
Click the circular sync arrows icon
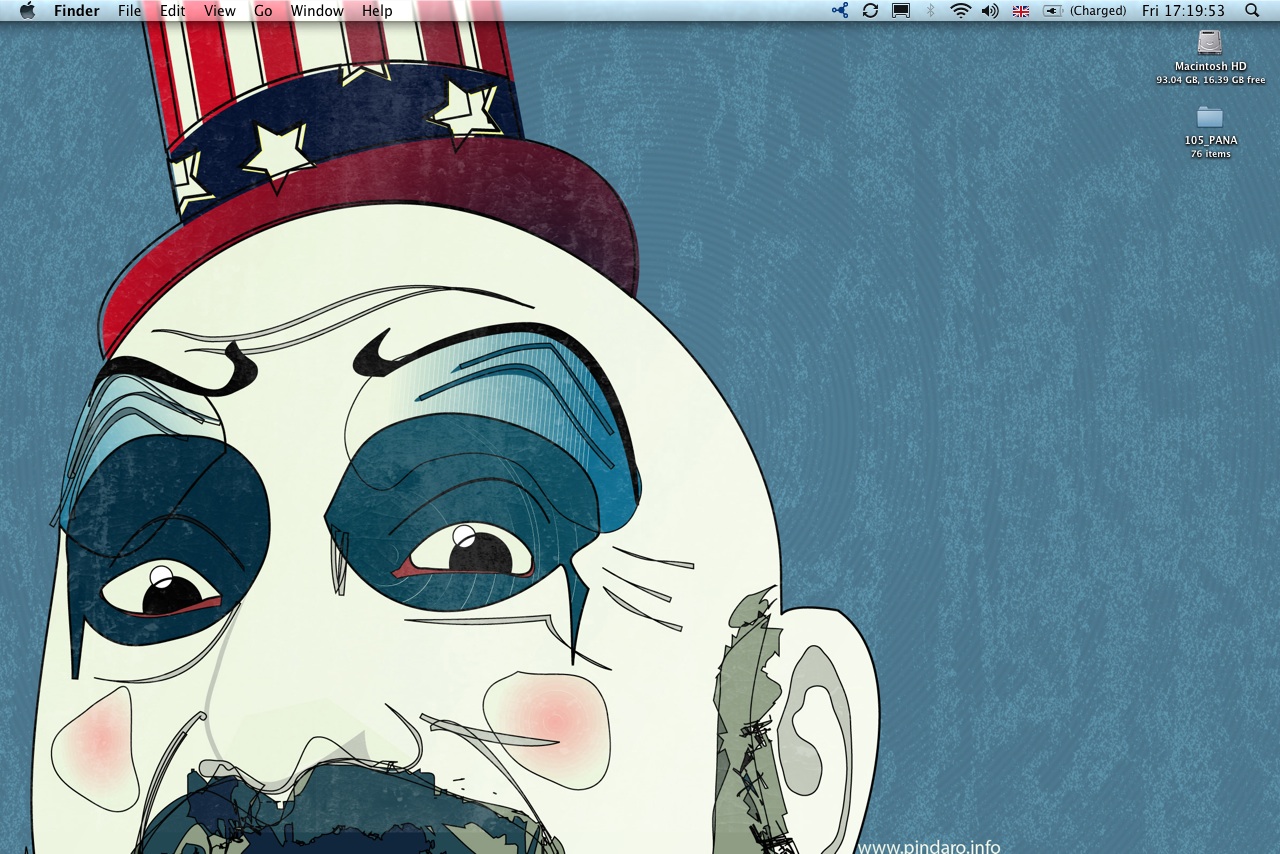point(870,10)
